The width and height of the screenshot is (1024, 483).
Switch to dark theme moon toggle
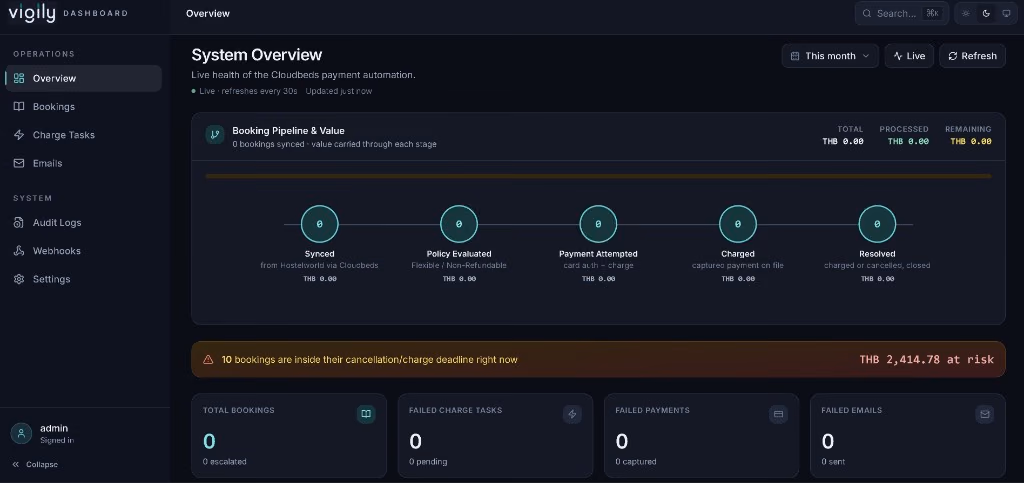pyautogui.click(x=986, y=13)
